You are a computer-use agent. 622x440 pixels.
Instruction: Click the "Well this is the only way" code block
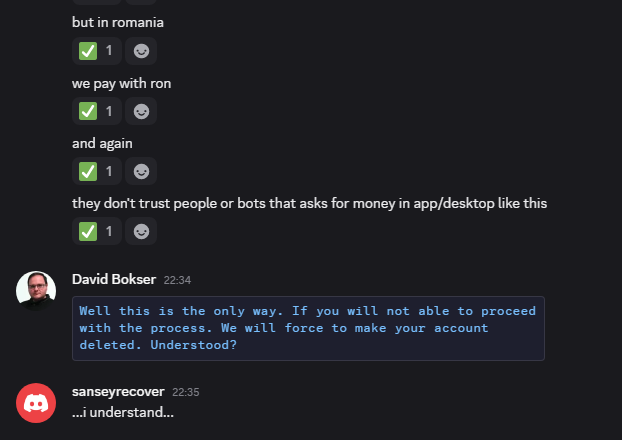(308, 327)
